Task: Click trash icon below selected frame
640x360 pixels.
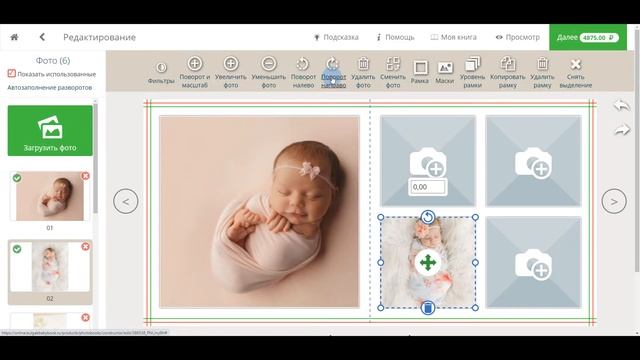Action: click(428, 308)
